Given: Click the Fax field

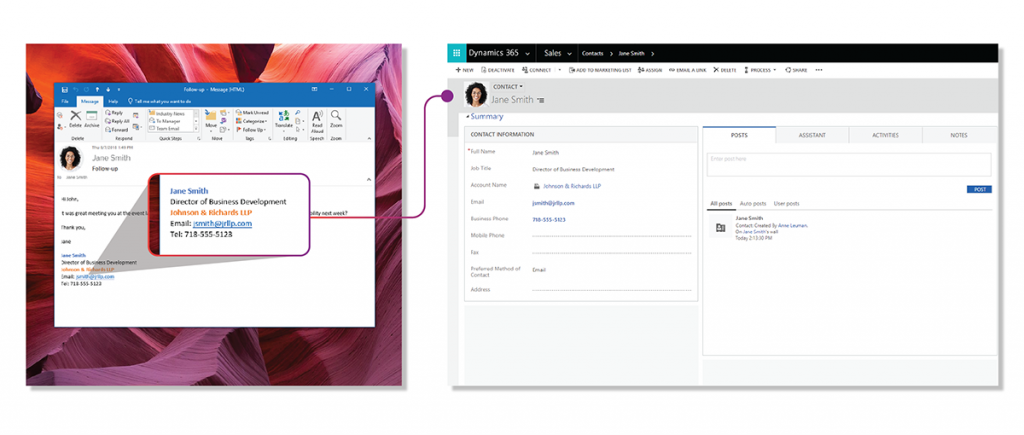Looking at the screenshot, I should [x=611, y=252].
